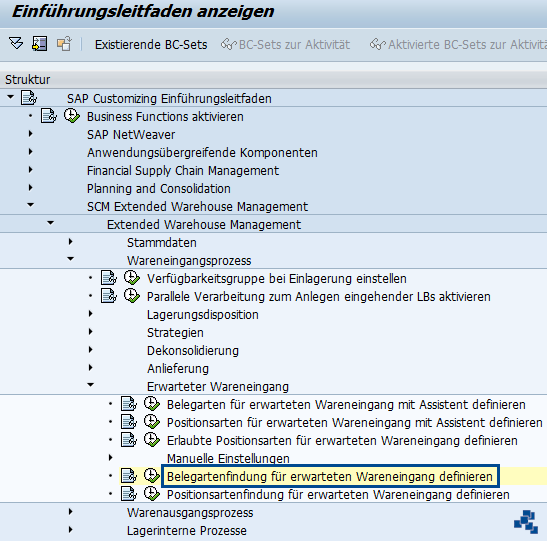Select Financial Supply Chain Management entry text
Viewport: 547px width, 541px height.
coord(183,171)
